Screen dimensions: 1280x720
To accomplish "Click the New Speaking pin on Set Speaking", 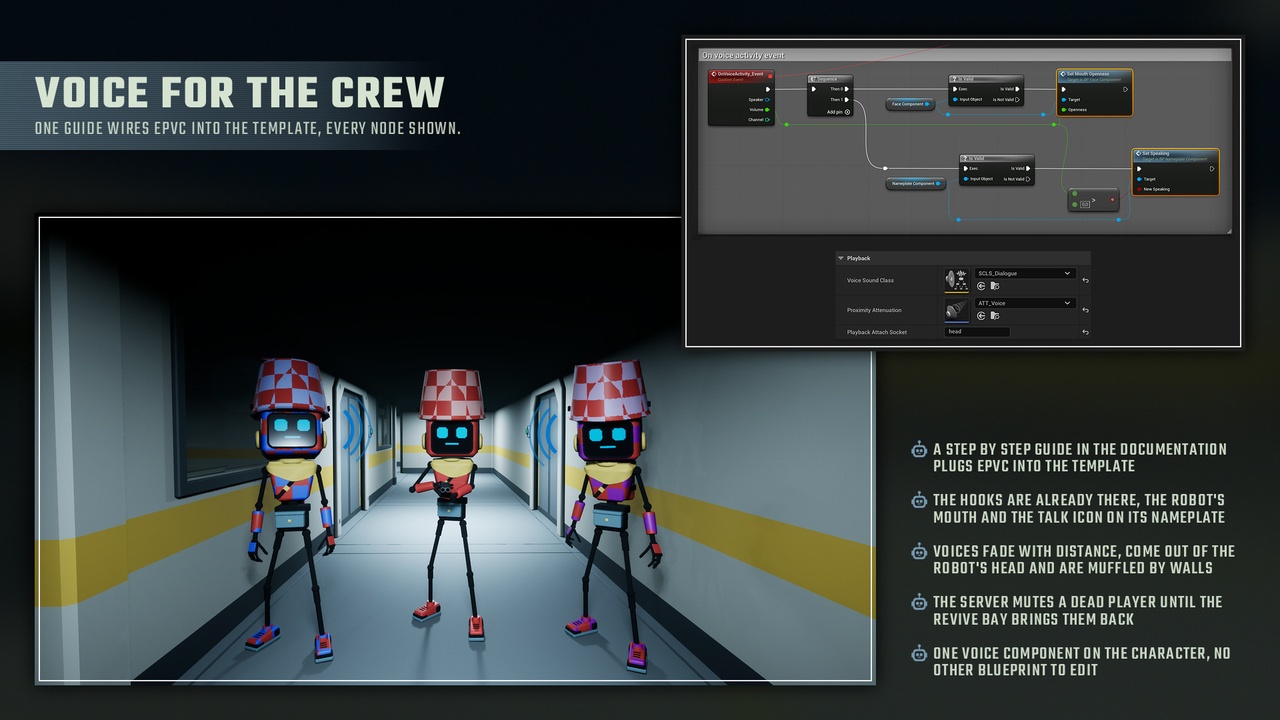I will point(1139,189).
